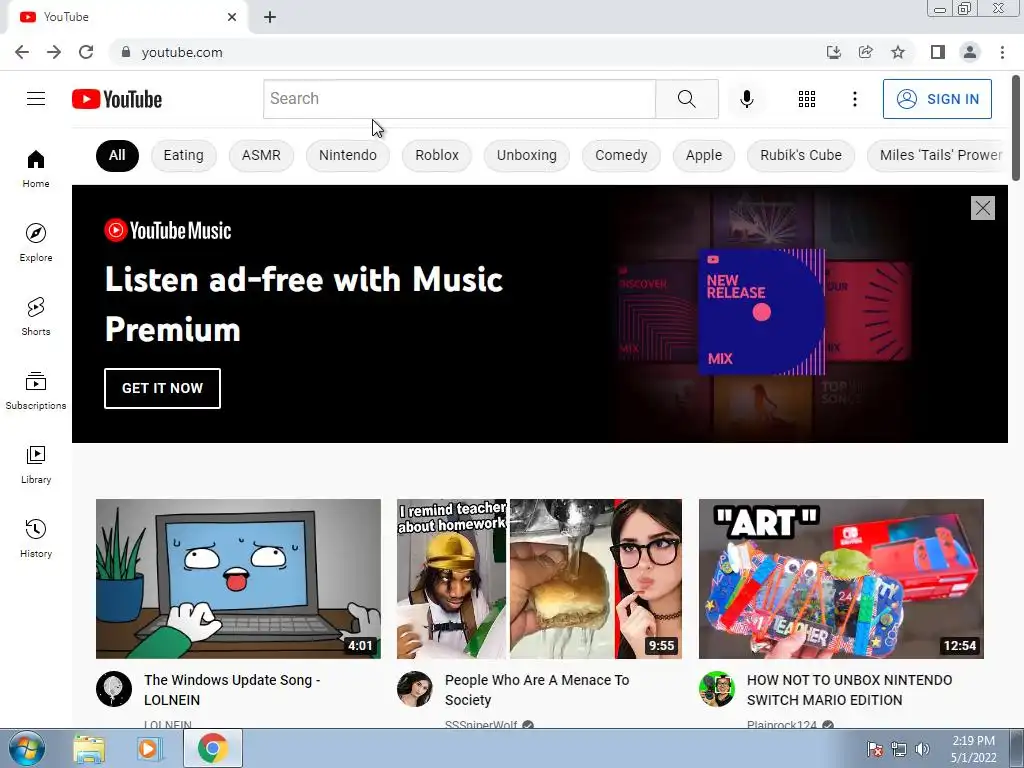
Task: View site security lock info
Action: (126, 52)
